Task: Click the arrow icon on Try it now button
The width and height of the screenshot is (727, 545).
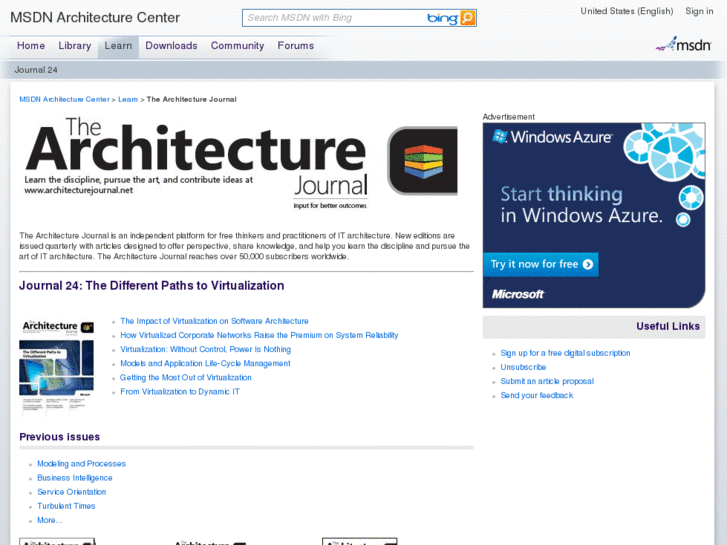Action: tap(587, 264)
